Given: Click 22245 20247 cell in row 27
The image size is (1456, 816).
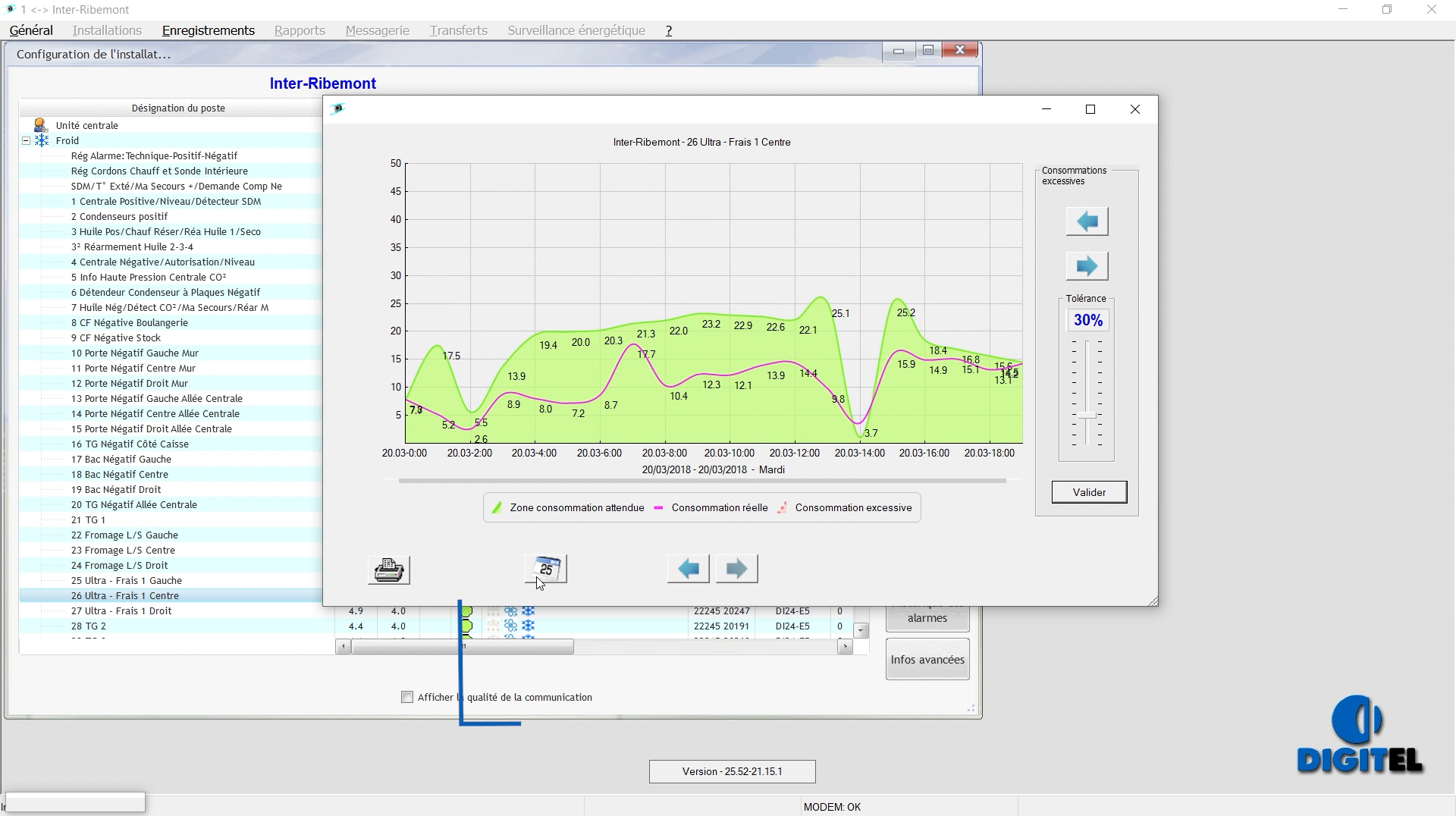Looking at the screenshot, I should (x=722, y=610).
